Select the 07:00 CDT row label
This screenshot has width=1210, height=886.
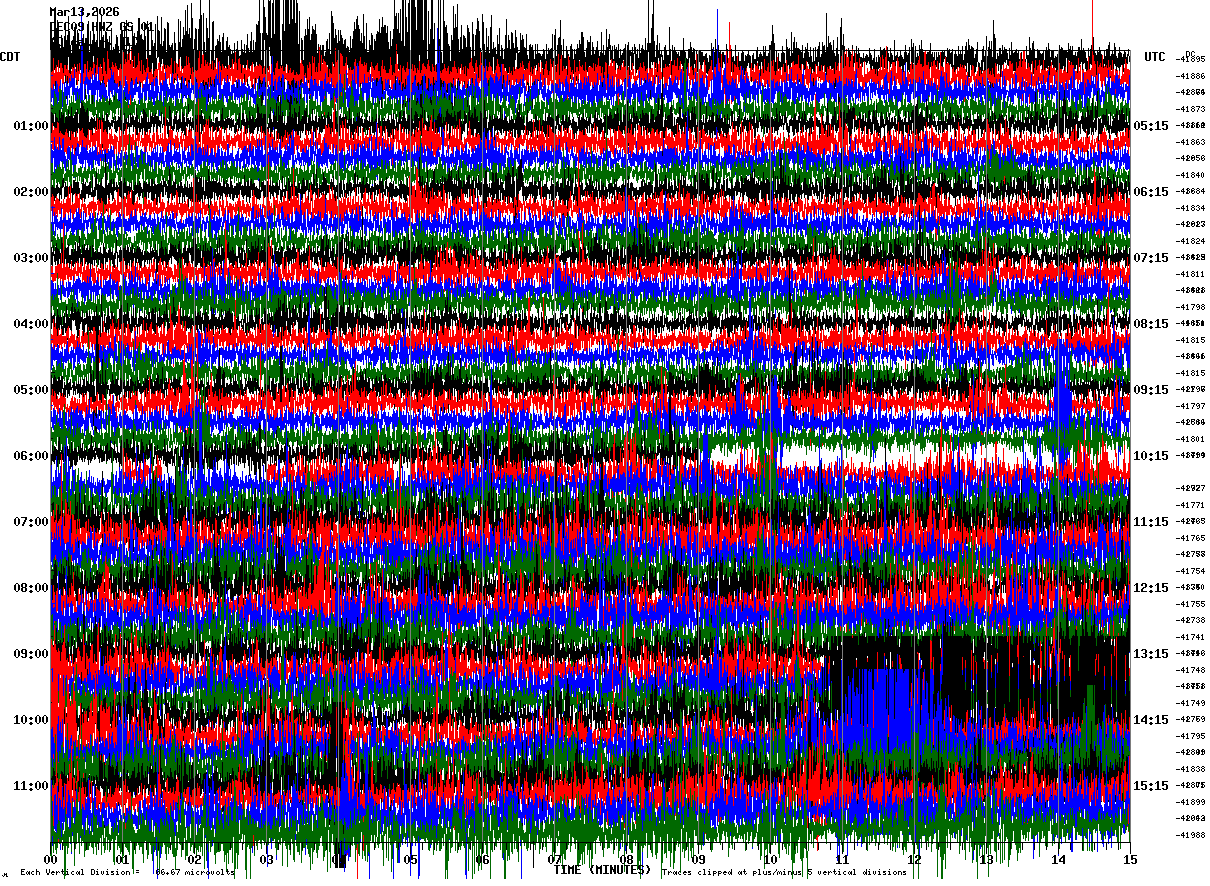[x=30, y=522]
